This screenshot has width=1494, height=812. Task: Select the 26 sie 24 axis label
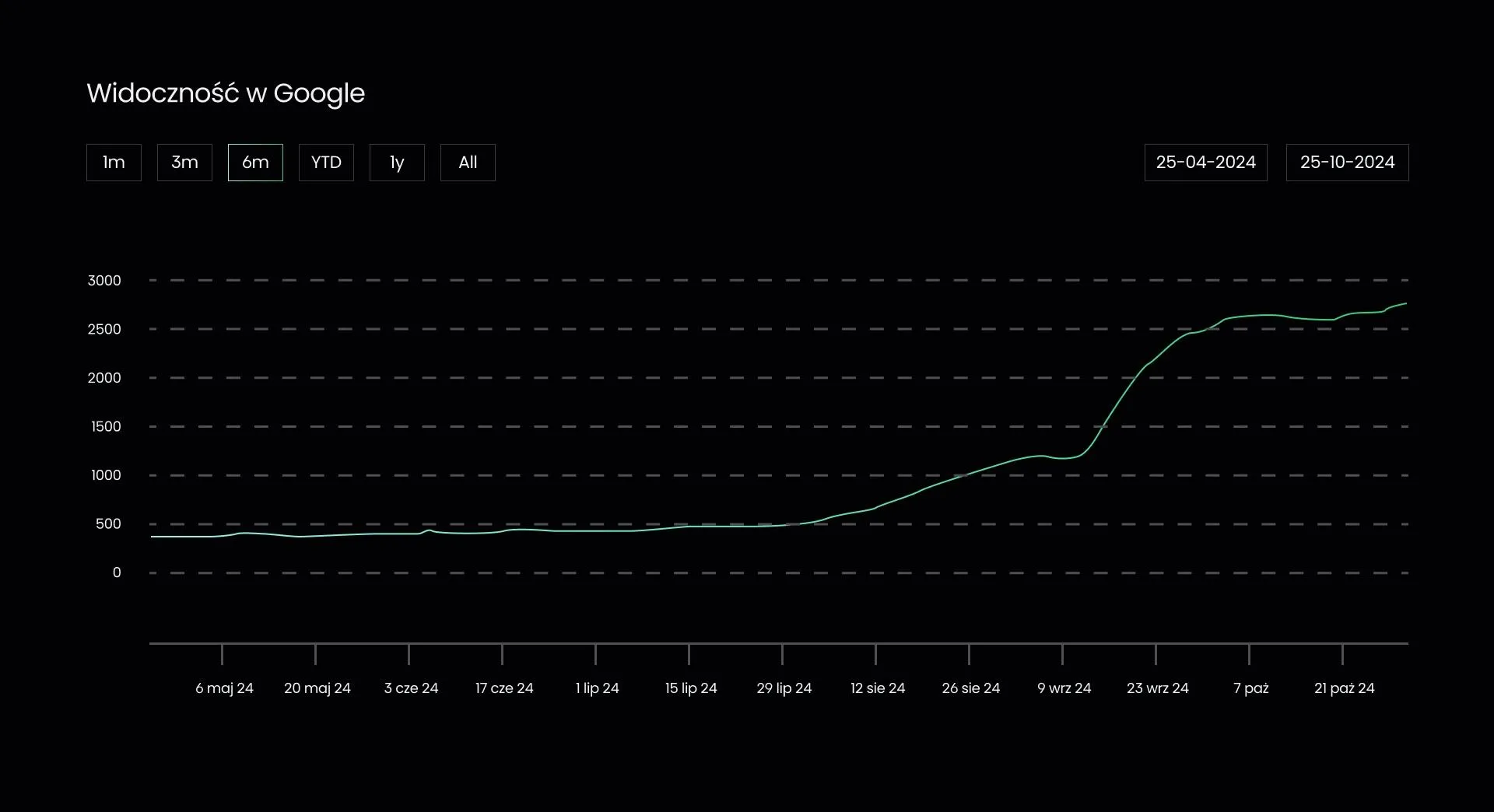click(x=970, y=688)
